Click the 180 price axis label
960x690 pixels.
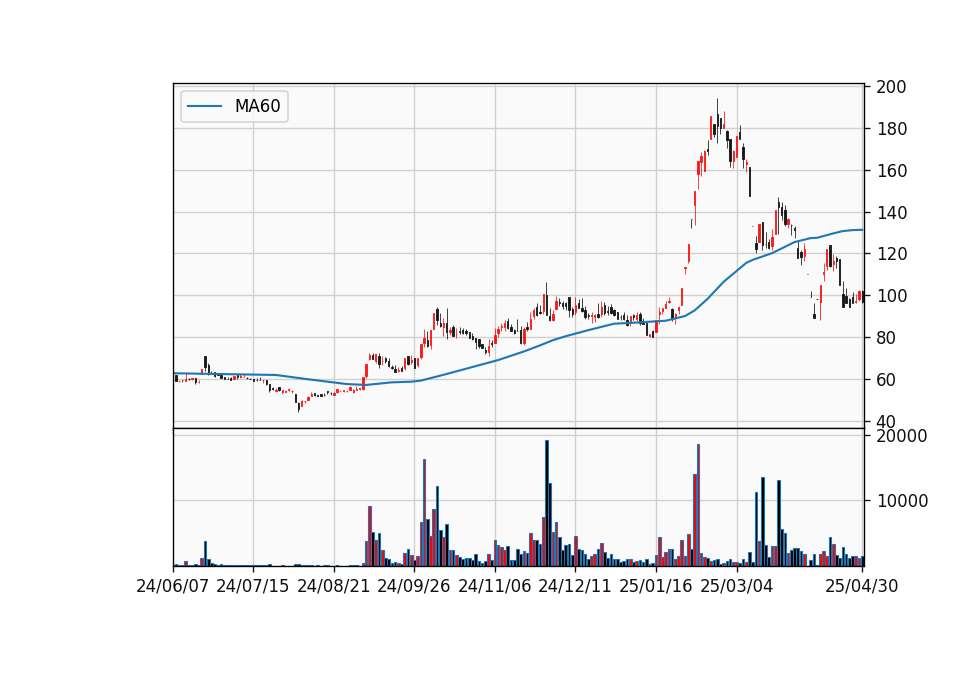[x=891, y=129]
